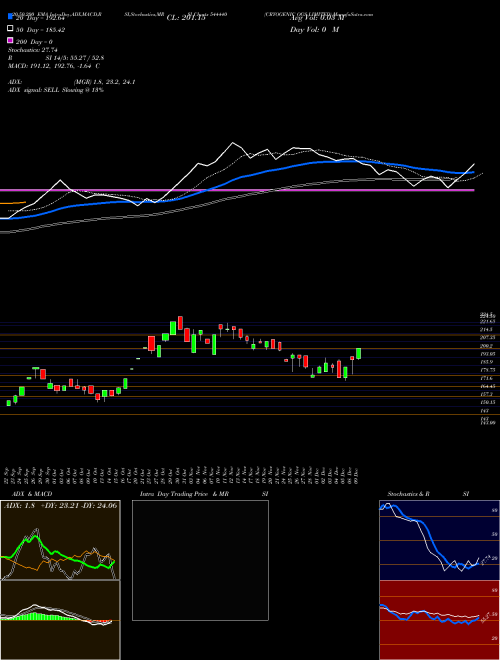Open the ADX indicator chart panel

(x=60, y=540)
